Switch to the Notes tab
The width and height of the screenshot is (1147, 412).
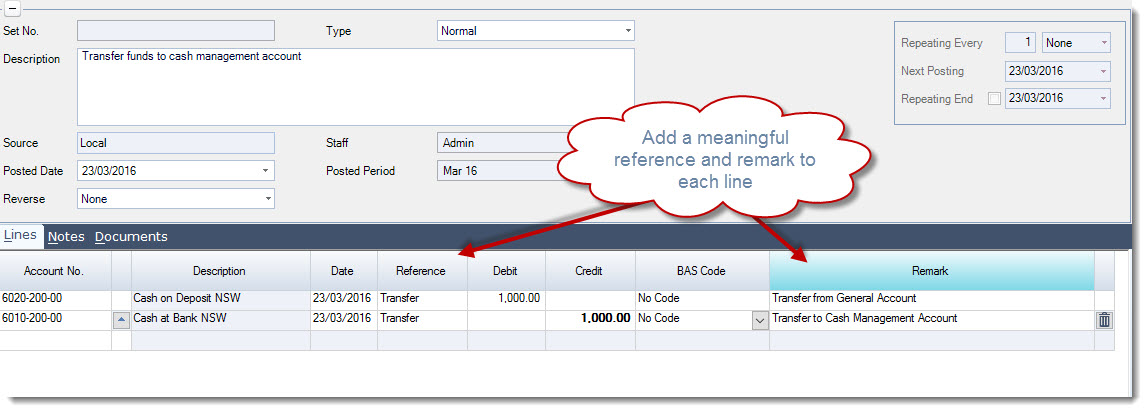[66, 236]
